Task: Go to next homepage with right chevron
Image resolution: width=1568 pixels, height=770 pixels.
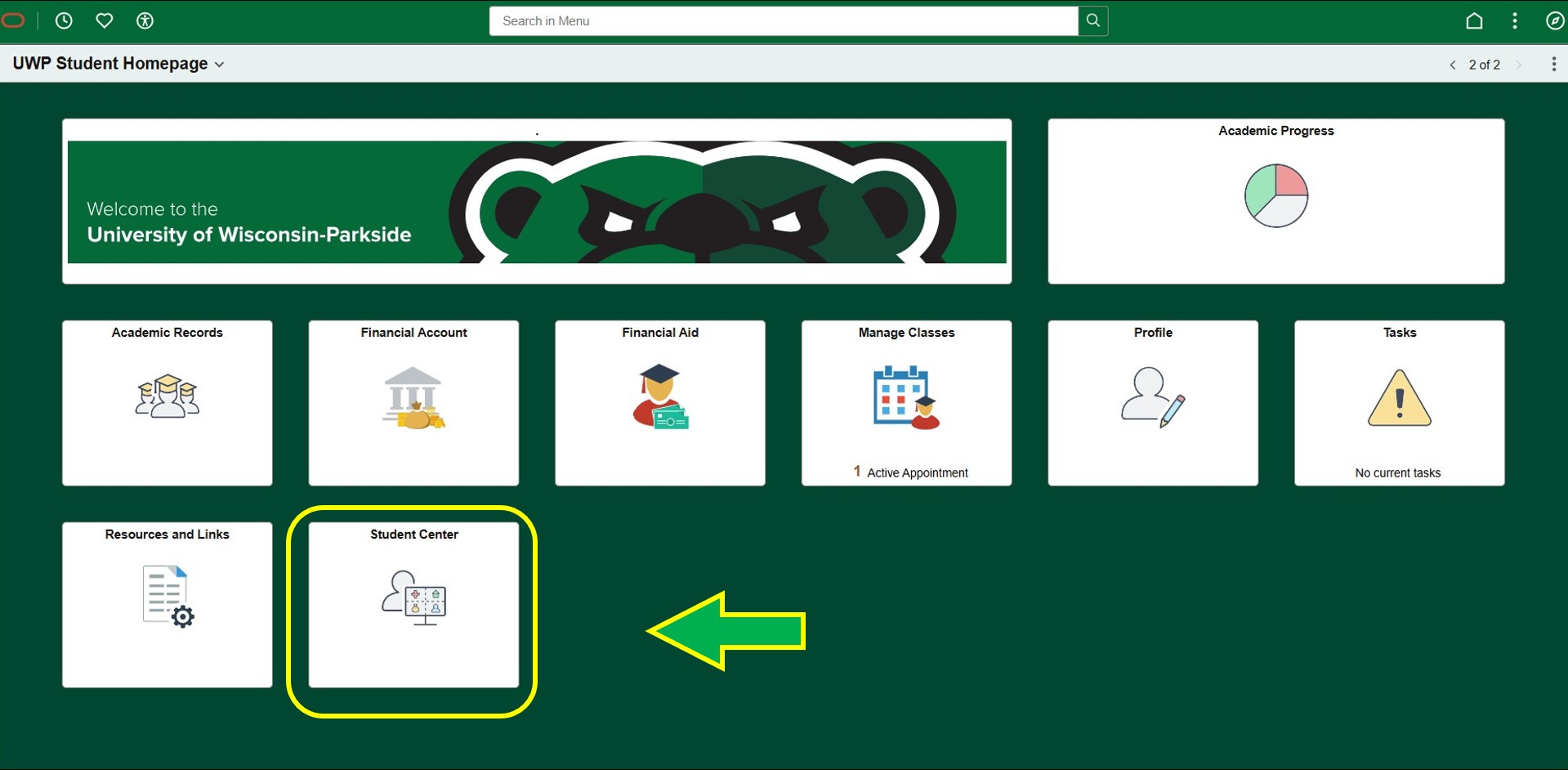Action: pyautogui.click(x=1519, y=65)
